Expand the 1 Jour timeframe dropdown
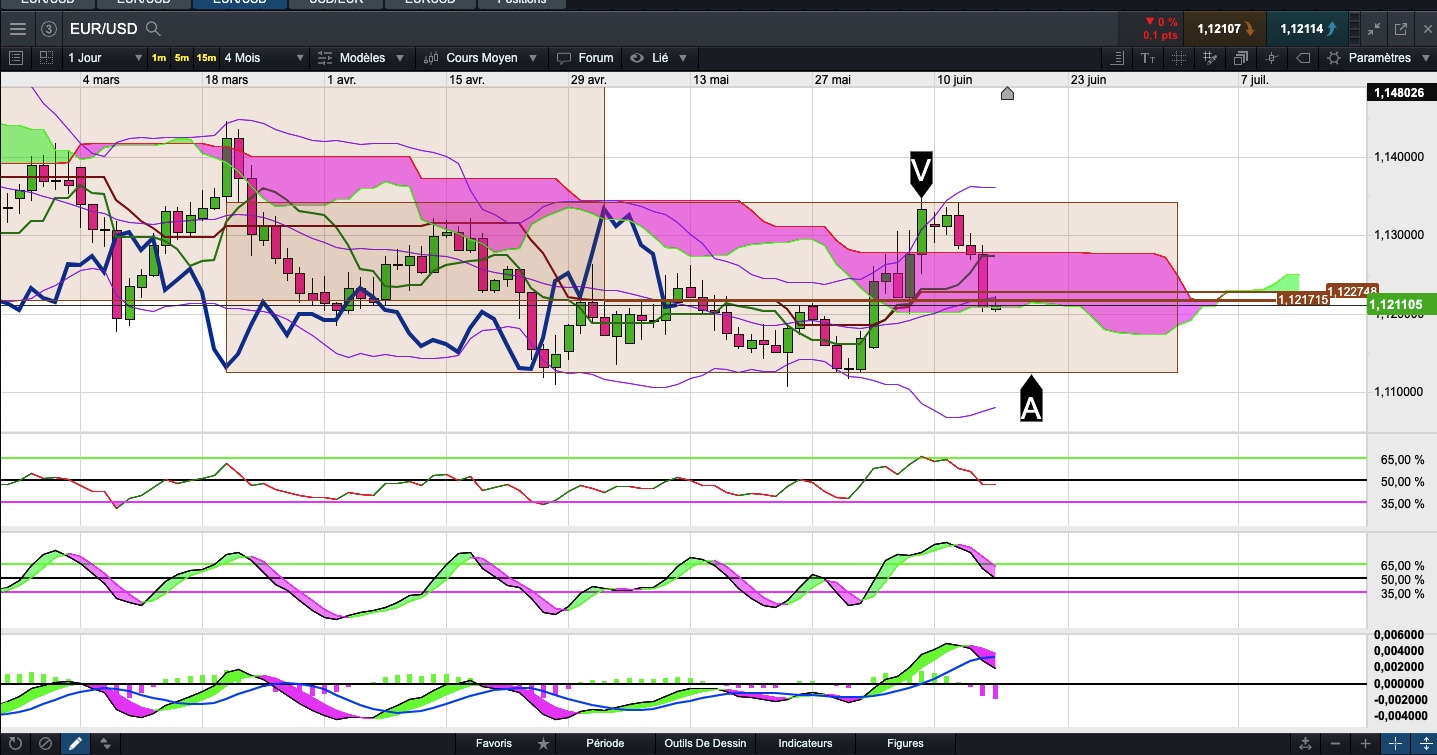The width and height of the screenshot is (1437, 755). pos(105,58)
